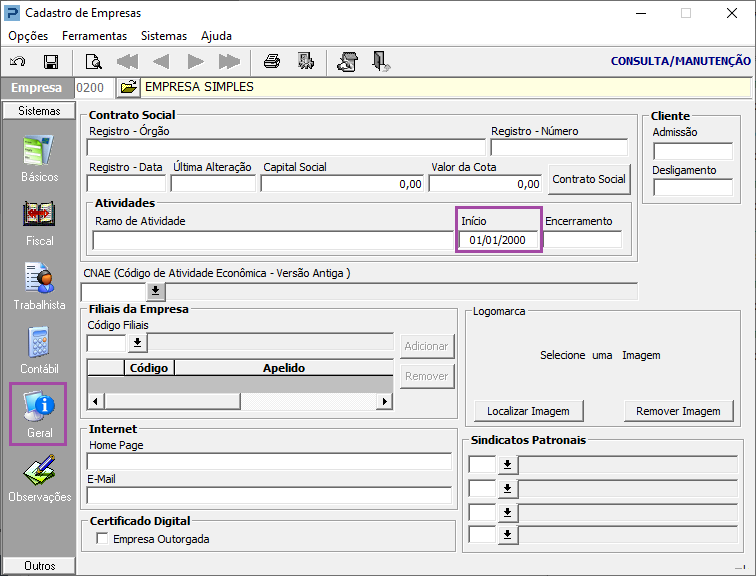Go to previous record arrow
The height and width of the screenshot is (576, 756).
[x=161, y=62]
